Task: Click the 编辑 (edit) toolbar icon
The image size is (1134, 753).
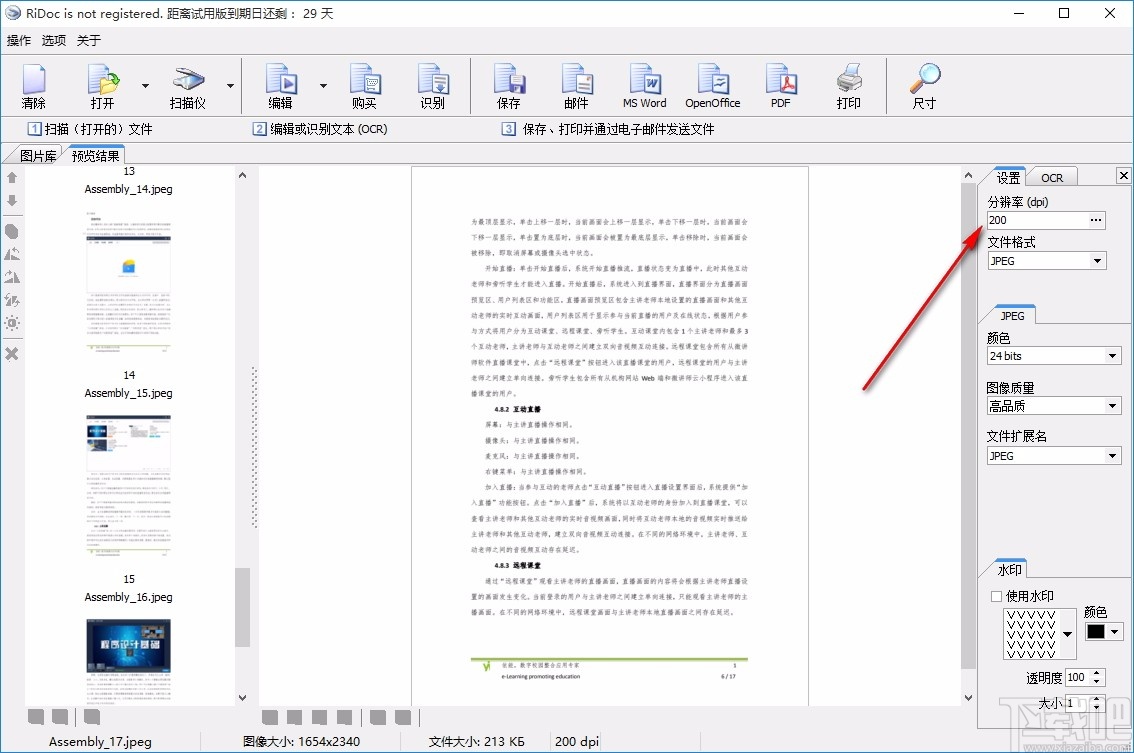Action: point(281,87)
